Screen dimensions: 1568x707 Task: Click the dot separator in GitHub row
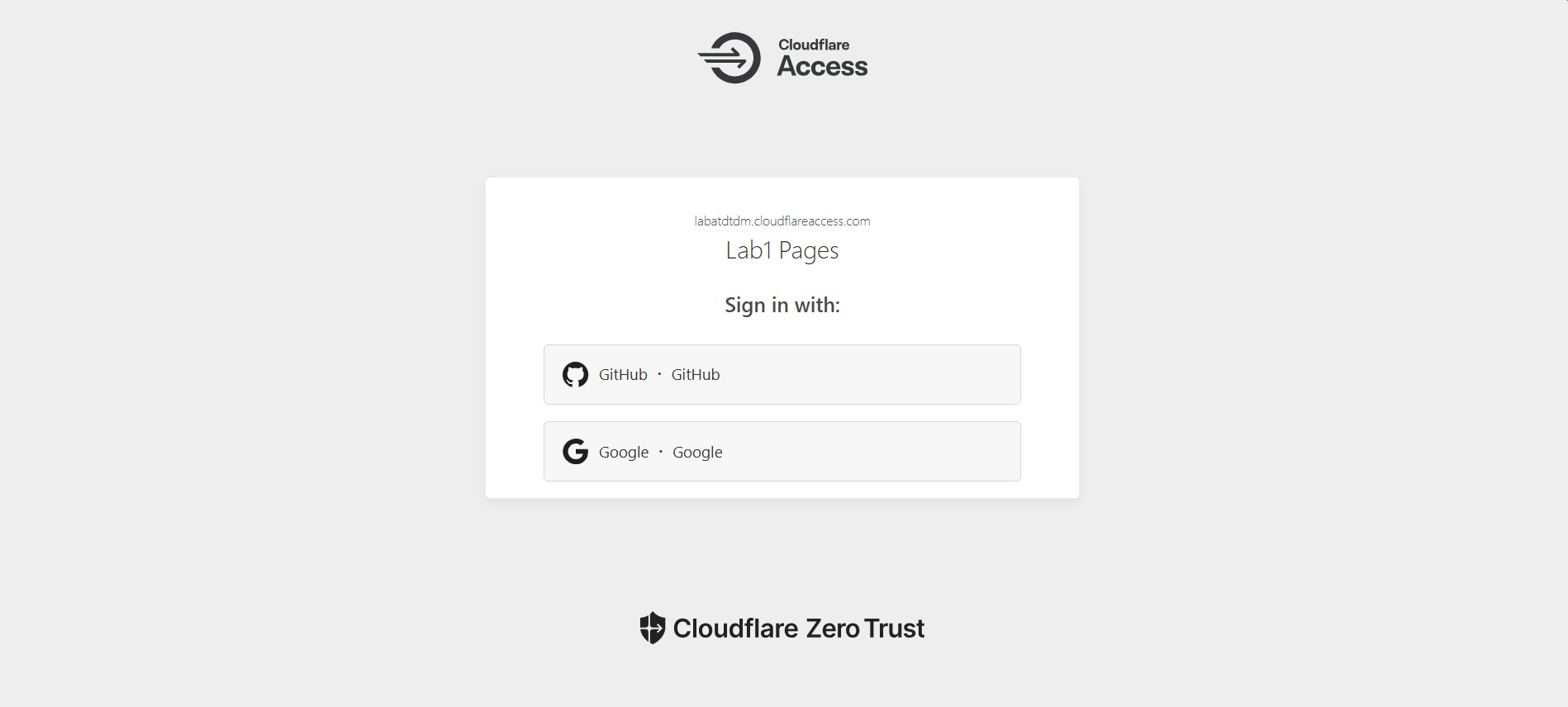pyautogui.click(x=659, y=374)
